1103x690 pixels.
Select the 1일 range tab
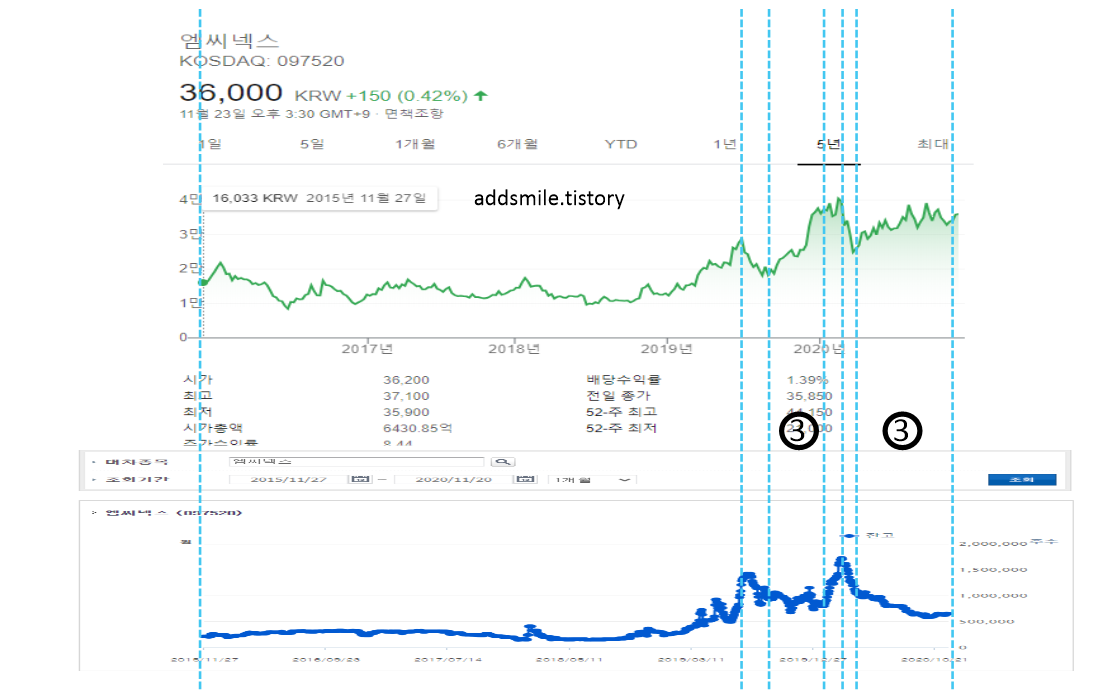point(210,144)
